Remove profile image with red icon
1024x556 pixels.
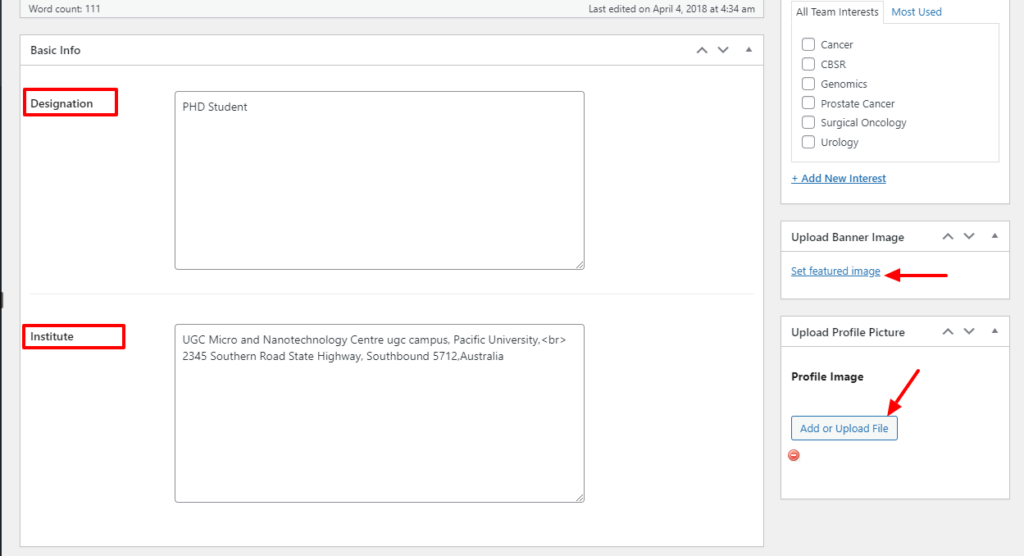[794, 455]
